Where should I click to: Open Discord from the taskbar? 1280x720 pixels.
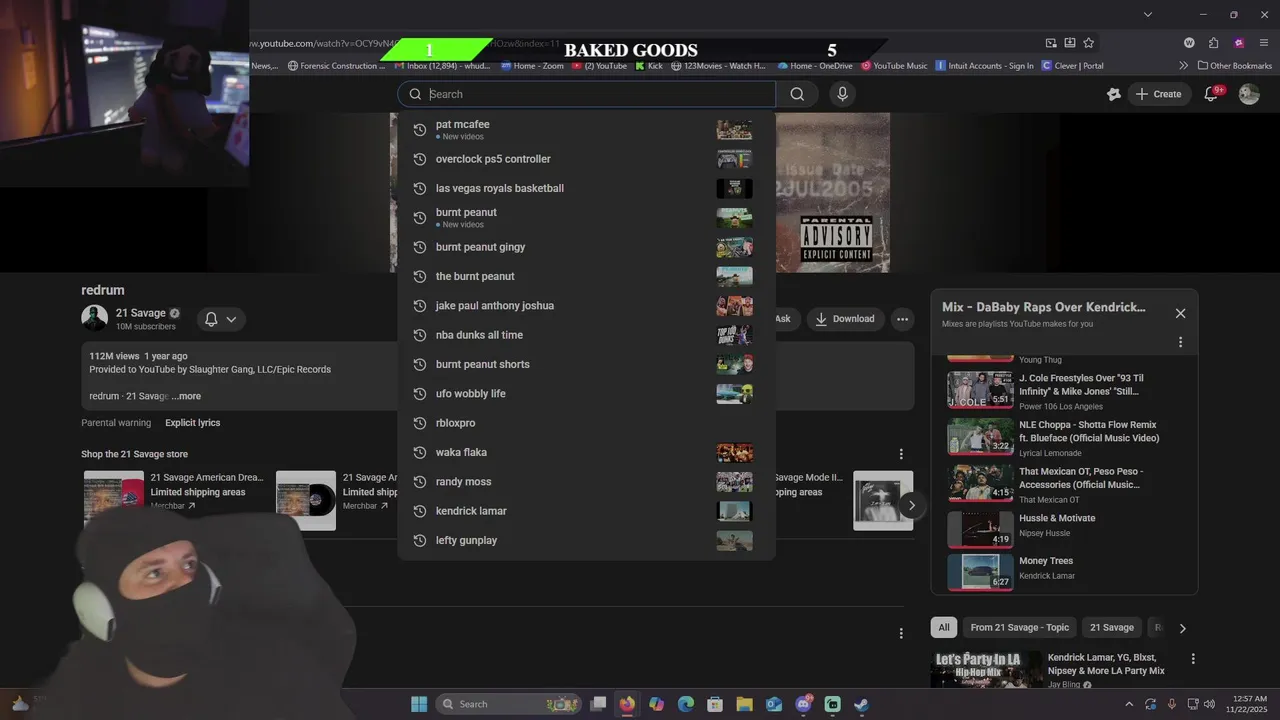click(x=803, y=704)
